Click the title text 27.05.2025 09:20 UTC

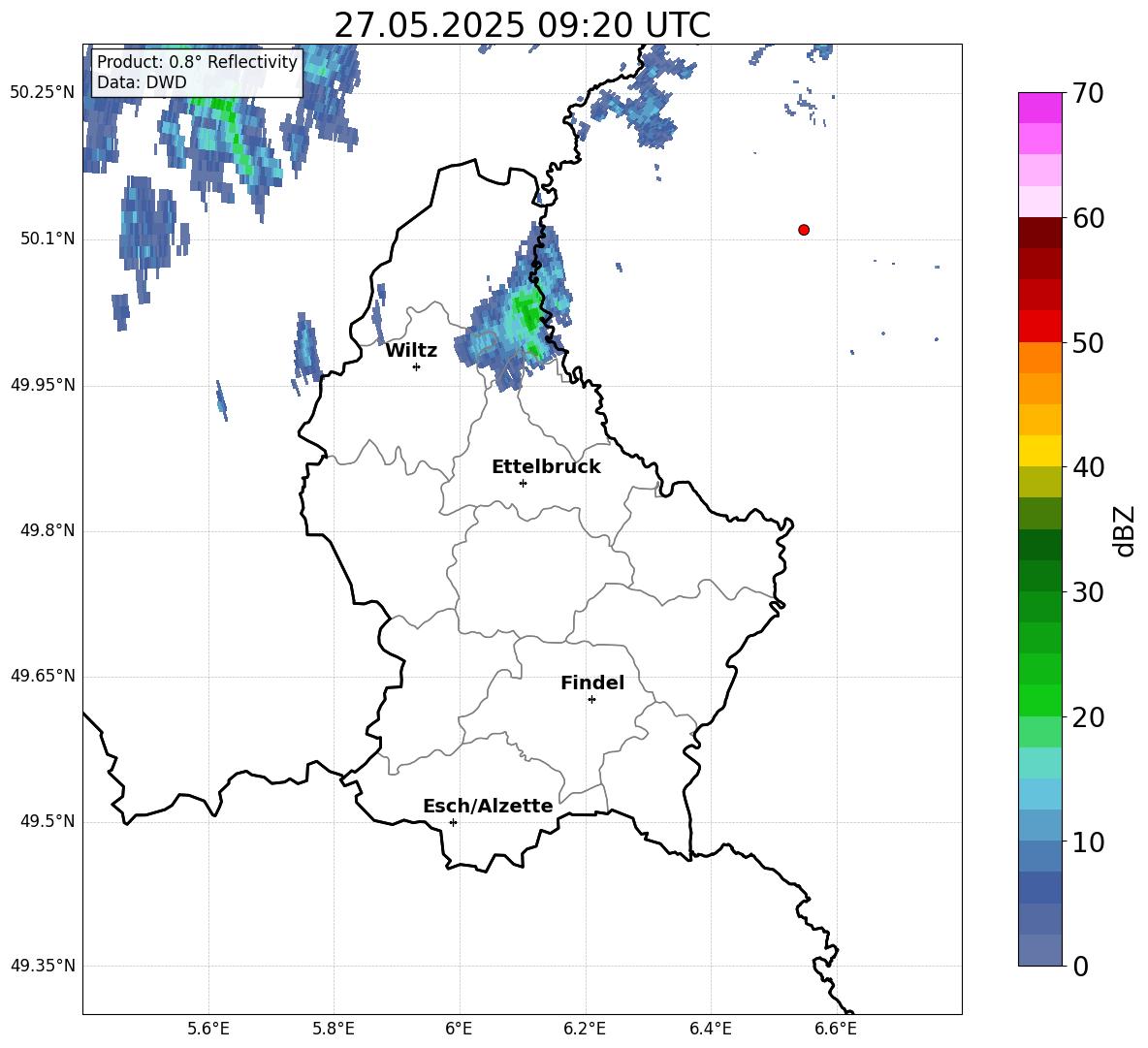[522, 25]
